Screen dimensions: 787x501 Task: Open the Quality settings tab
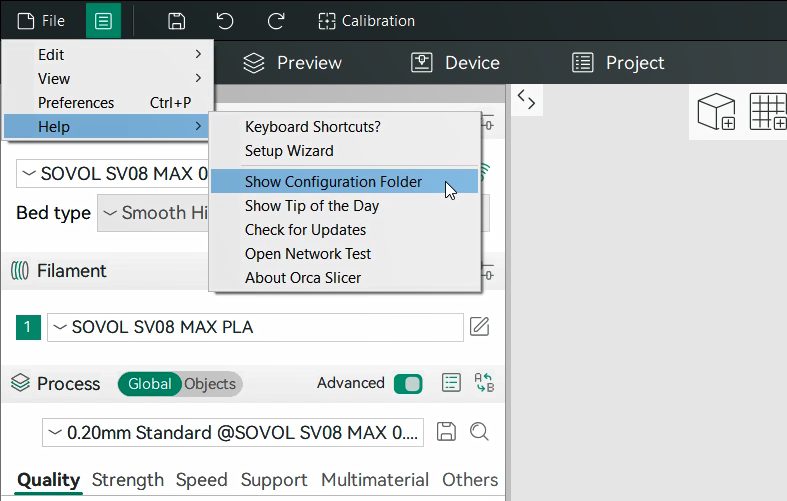pos(49,480)
